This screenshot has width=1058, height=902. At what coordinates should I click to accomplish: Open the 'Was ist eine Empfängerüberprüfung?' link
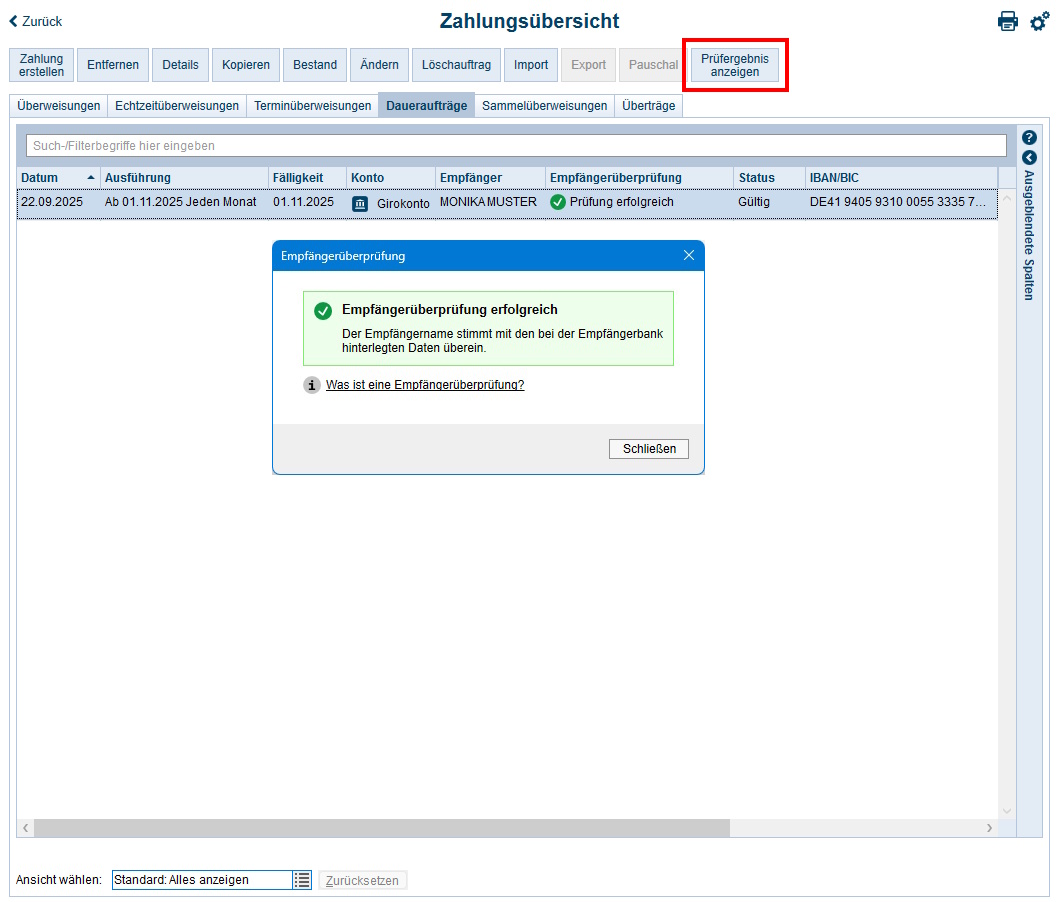(424, 385)
